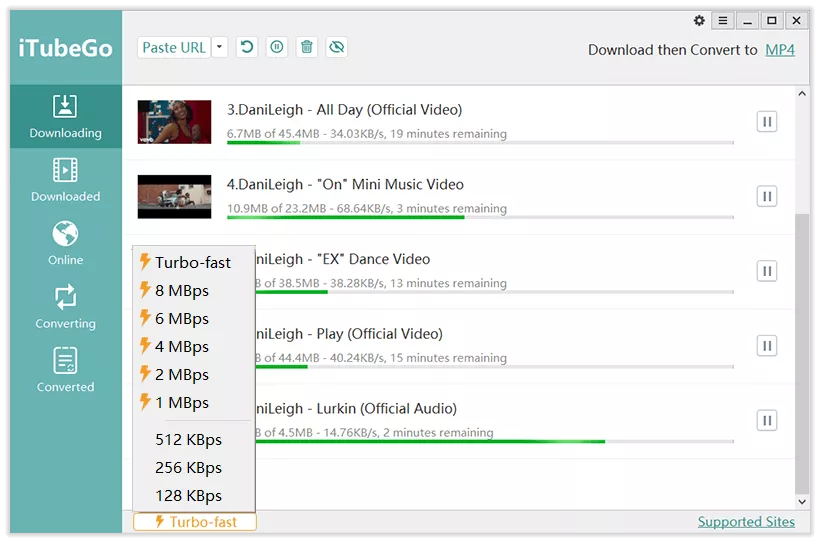The height and width of the screenshot is (543, 820).
Task: Click the "On" Mini Music Video thumbnail
Action: tap(174, 196)
